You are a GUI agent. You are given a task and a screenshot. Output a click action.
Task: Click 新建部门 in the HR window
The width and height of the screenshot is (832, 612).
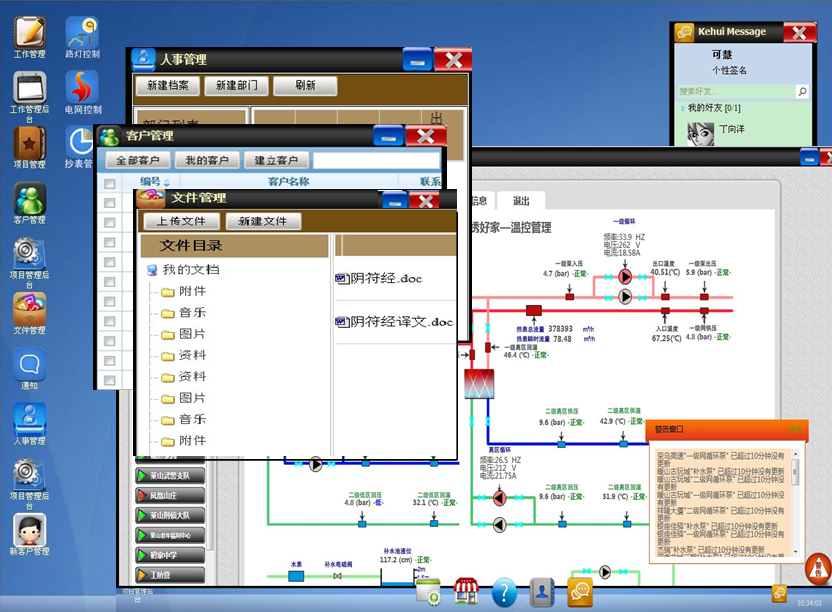pyautogui.click(x=236, y=86)
